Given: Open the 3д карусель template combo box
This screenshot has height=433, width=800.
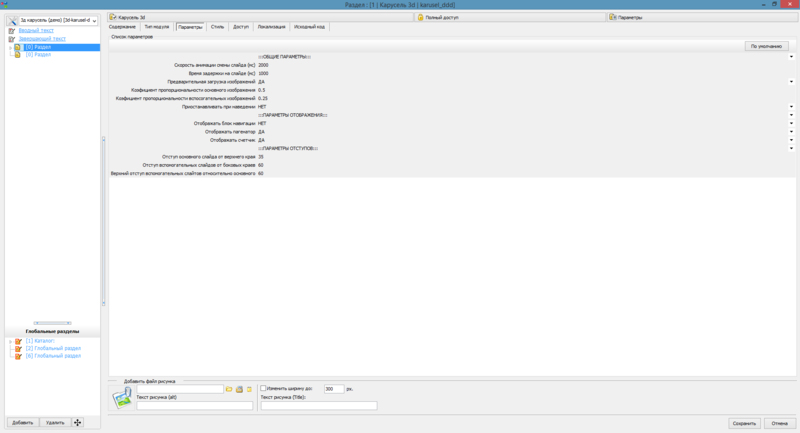Looking at the screenshot, I should click(58, 20).
